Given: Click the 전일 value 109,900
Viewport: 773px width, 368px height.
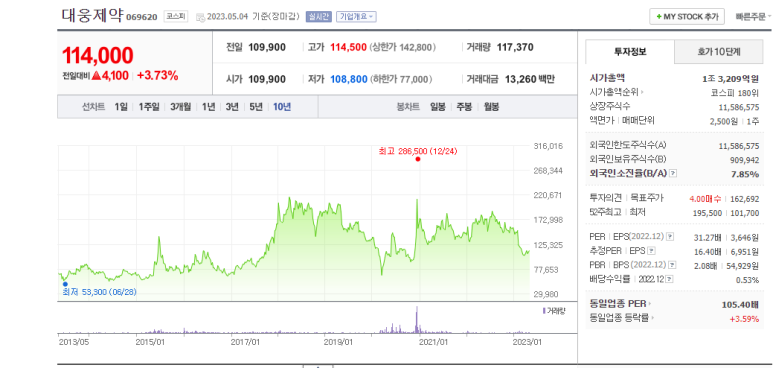Looking at the screenshot, I should [267, 47].
